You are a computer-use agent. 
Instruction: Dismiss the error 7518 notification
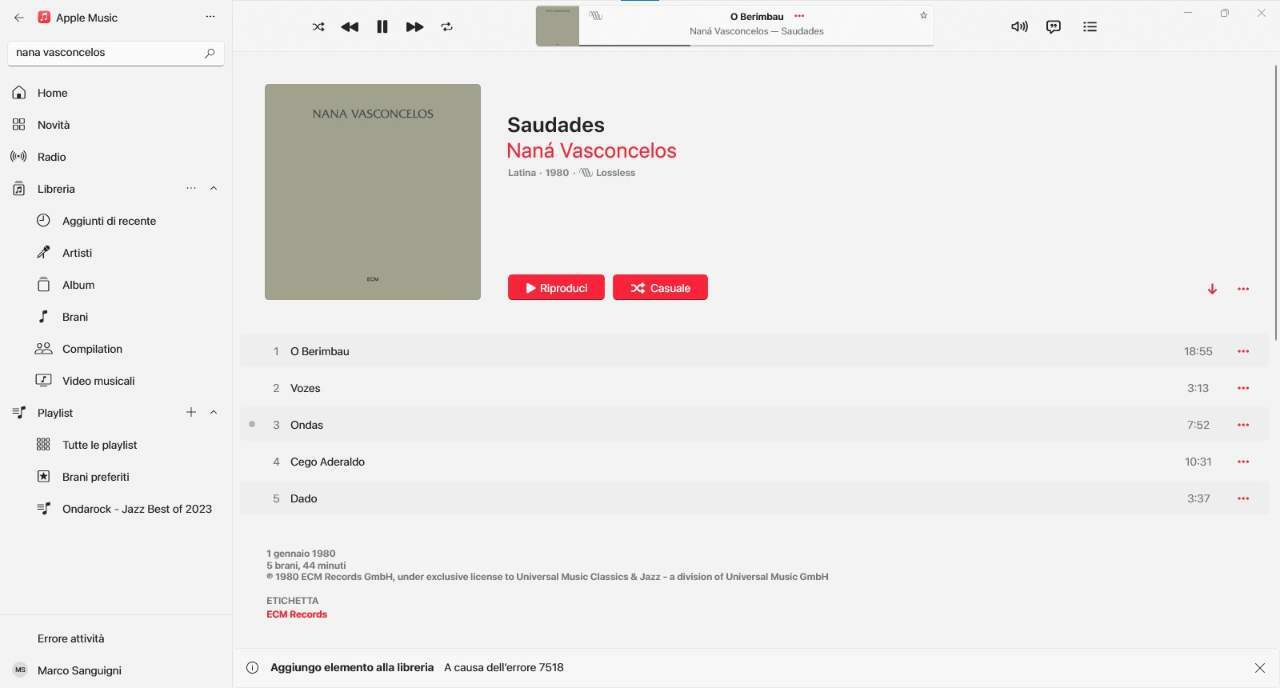(x=1259, y=668)
